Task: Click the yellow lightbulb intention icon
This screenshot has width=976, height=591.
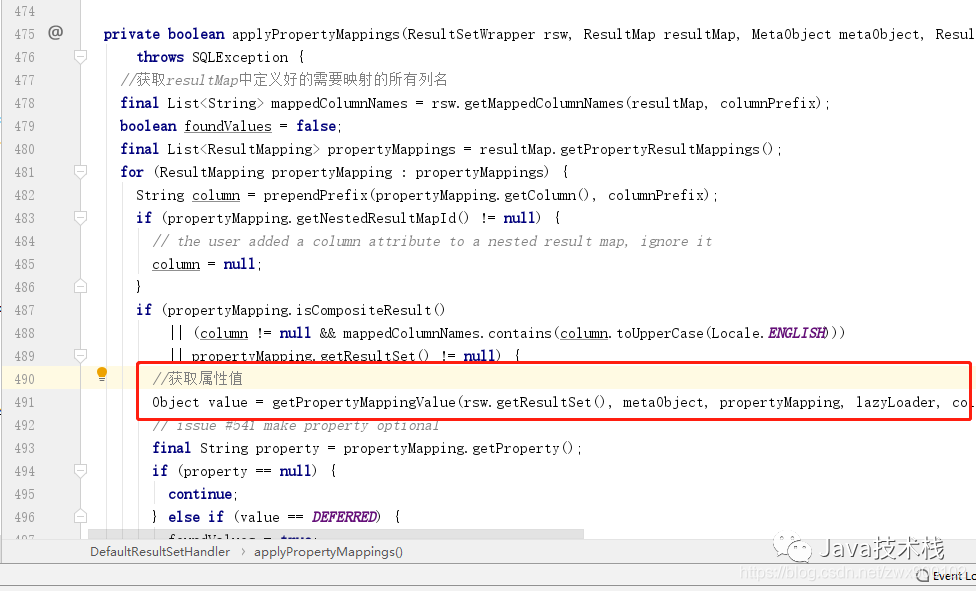Action: tap(102, 374)
